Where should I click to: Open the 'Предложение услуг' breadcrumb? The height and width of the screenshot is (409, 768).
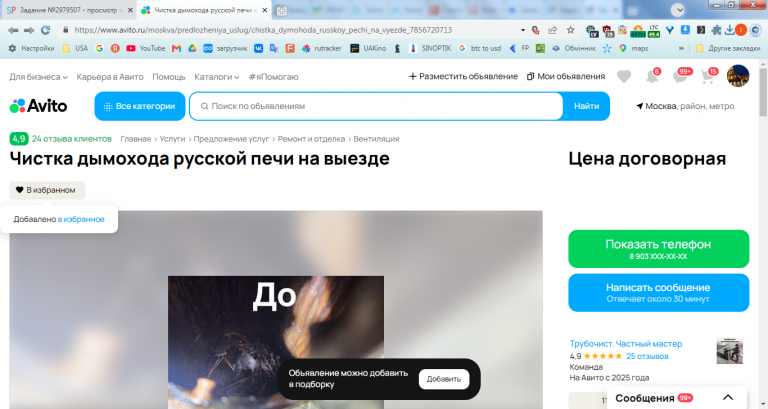pos(231,139)
